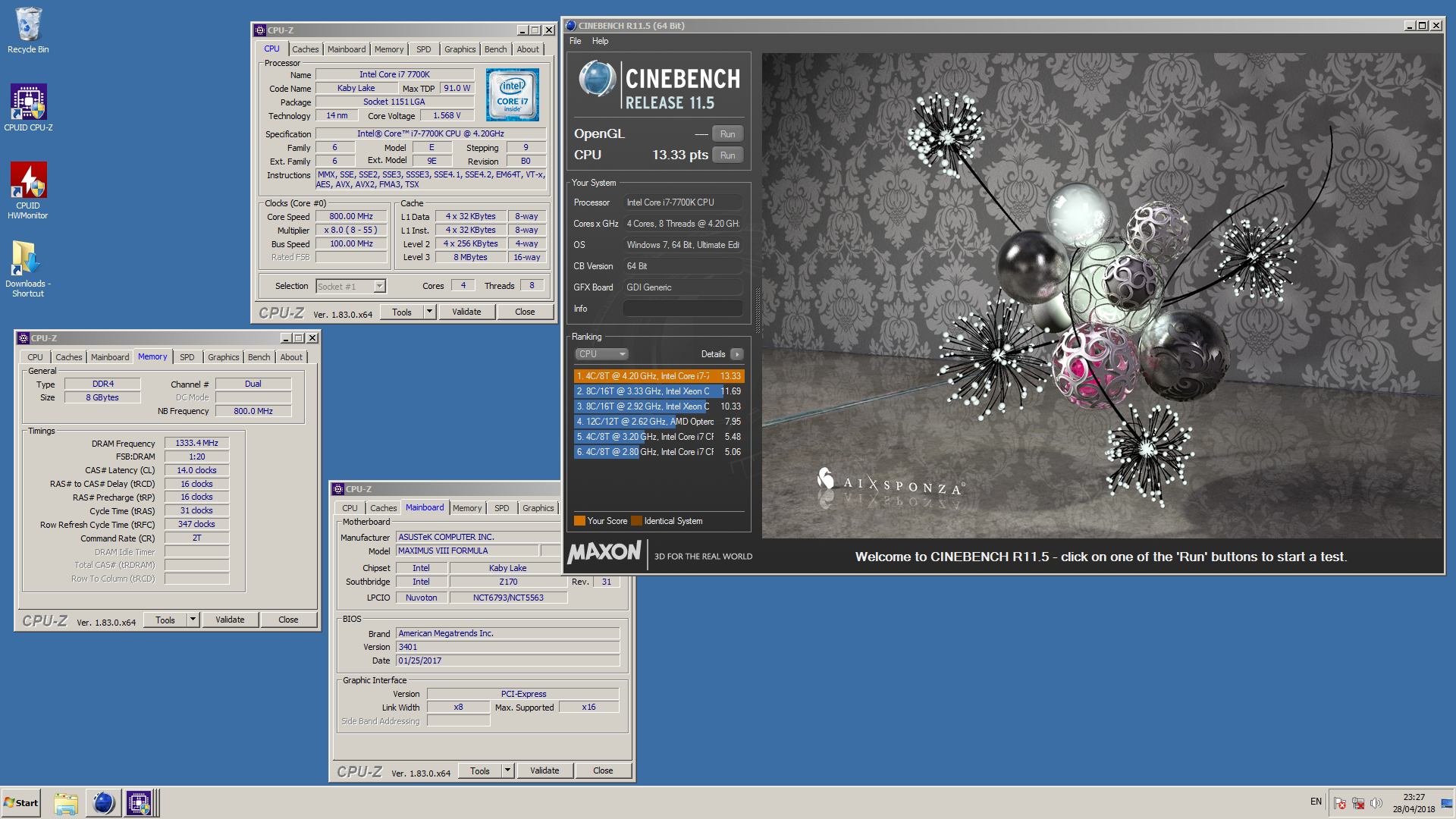
Task: Click the DRAM Frequency value 1333.4 MHz
Action: [197, 443]
